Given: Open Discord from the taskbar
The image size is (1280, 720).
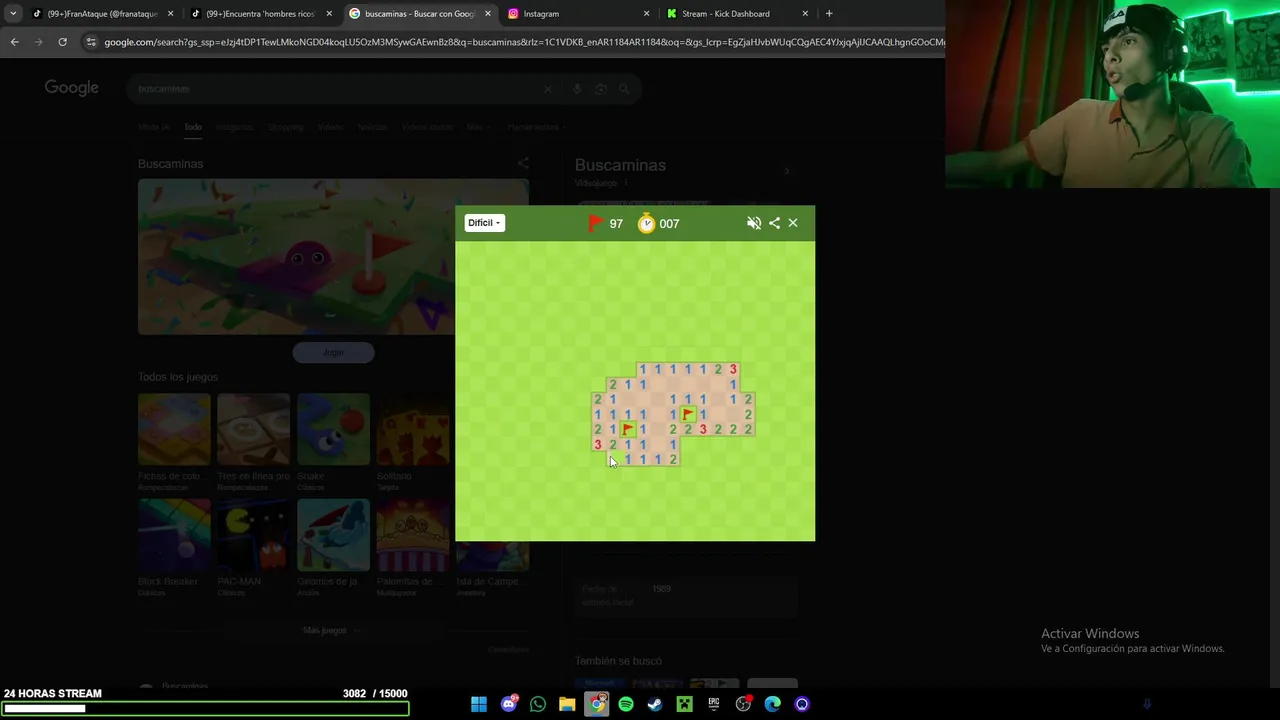Looking at the screenshot, I should (x=509, y=704).
